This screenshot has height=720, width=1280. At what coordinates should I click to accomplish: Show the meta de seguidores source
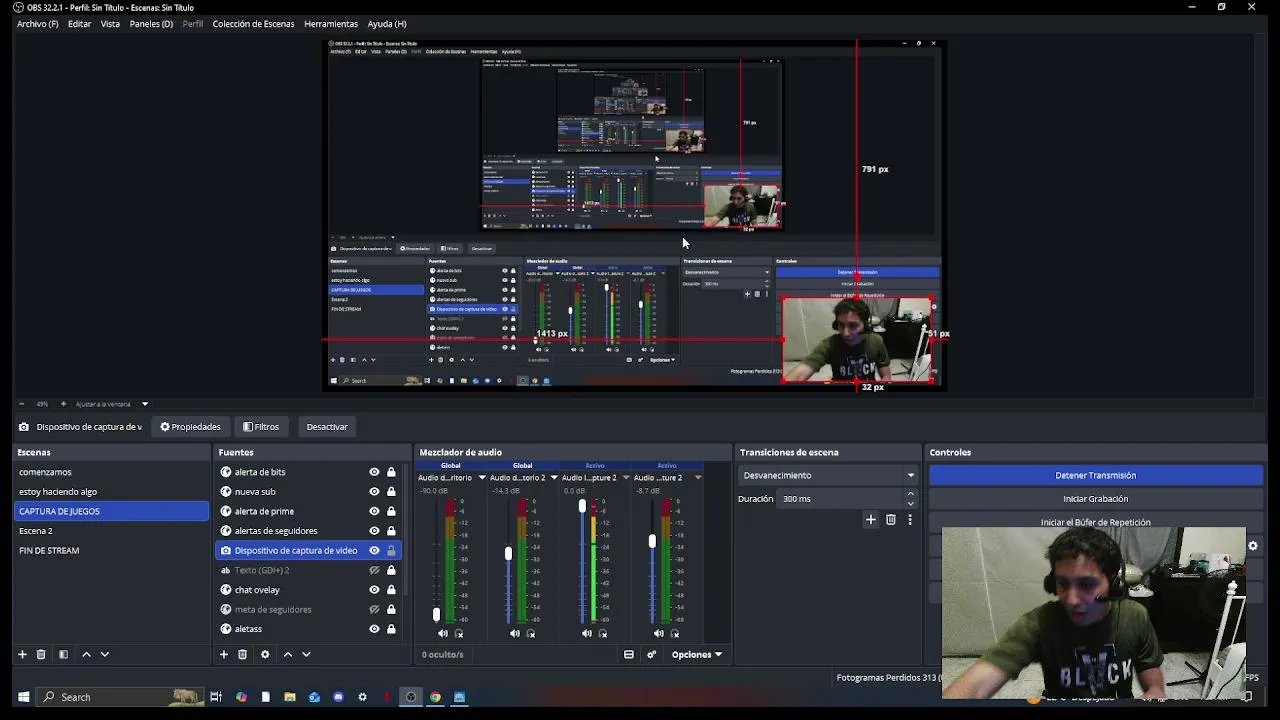[374, 609]
